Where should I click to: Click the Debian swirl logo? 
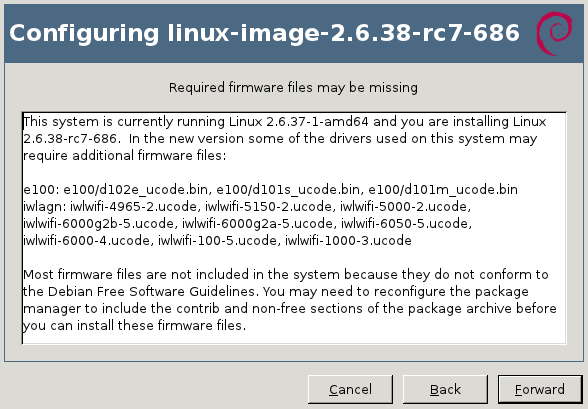pos(554,33)
